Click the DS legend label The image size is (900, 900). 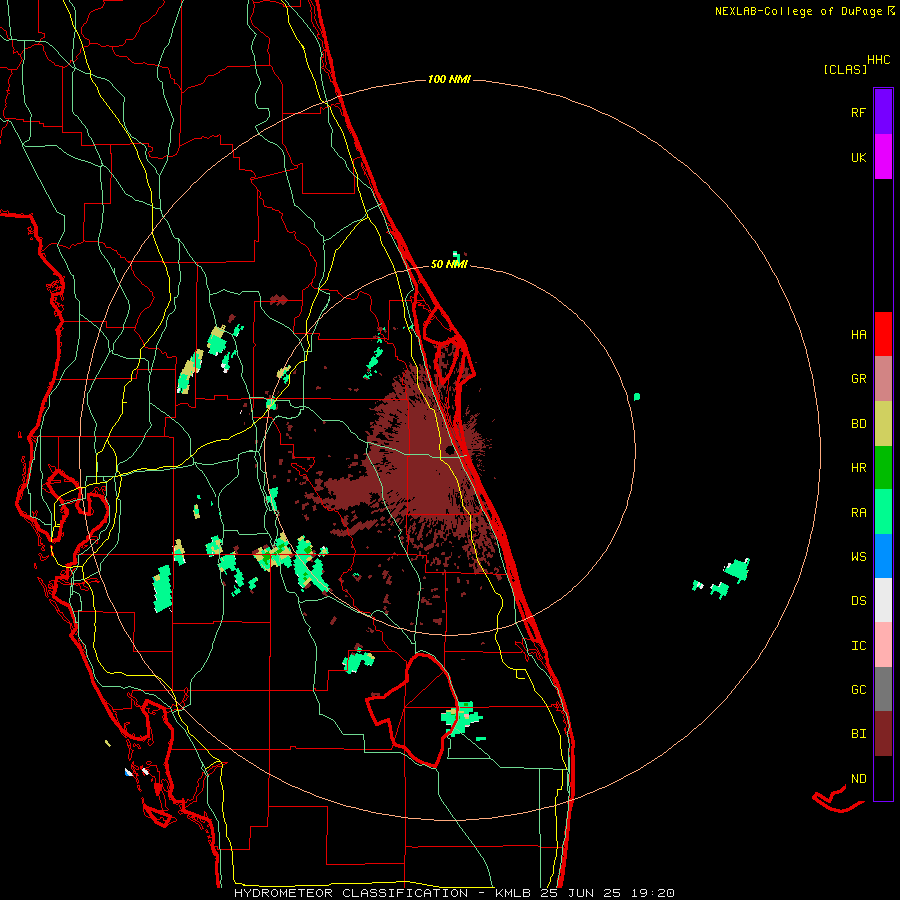click(858, 600)
